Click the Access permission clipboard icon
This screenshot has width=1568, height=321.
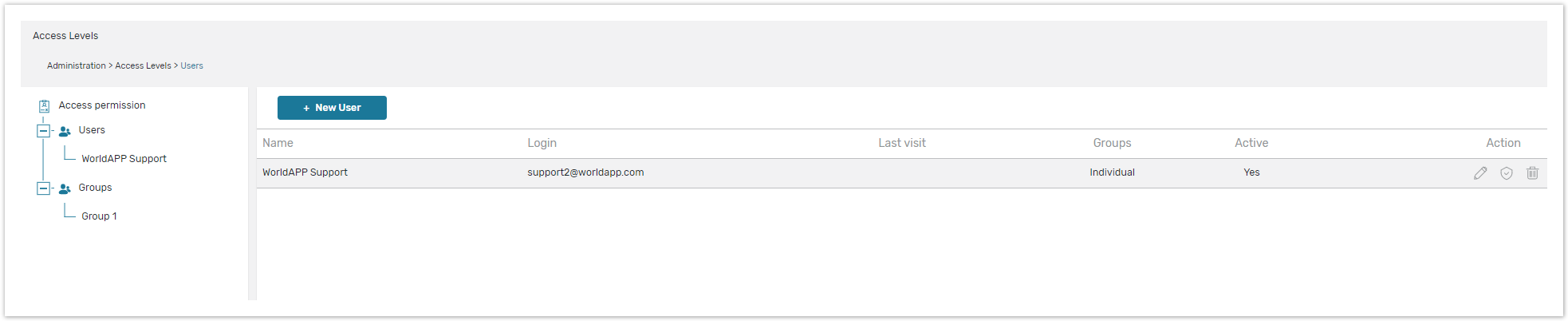click(x=45, y=105)
